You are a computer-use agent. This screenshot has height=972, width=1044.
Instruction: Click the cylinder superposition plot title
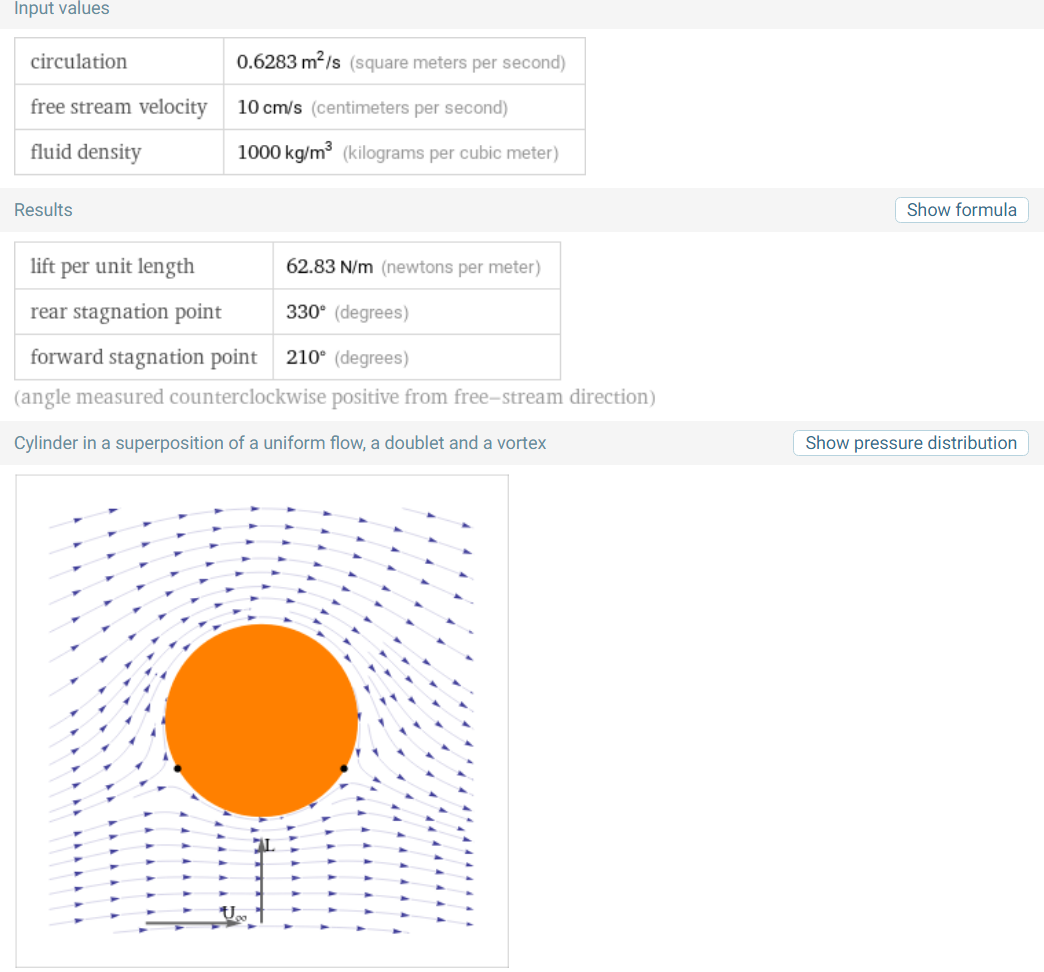click(280, 443)
